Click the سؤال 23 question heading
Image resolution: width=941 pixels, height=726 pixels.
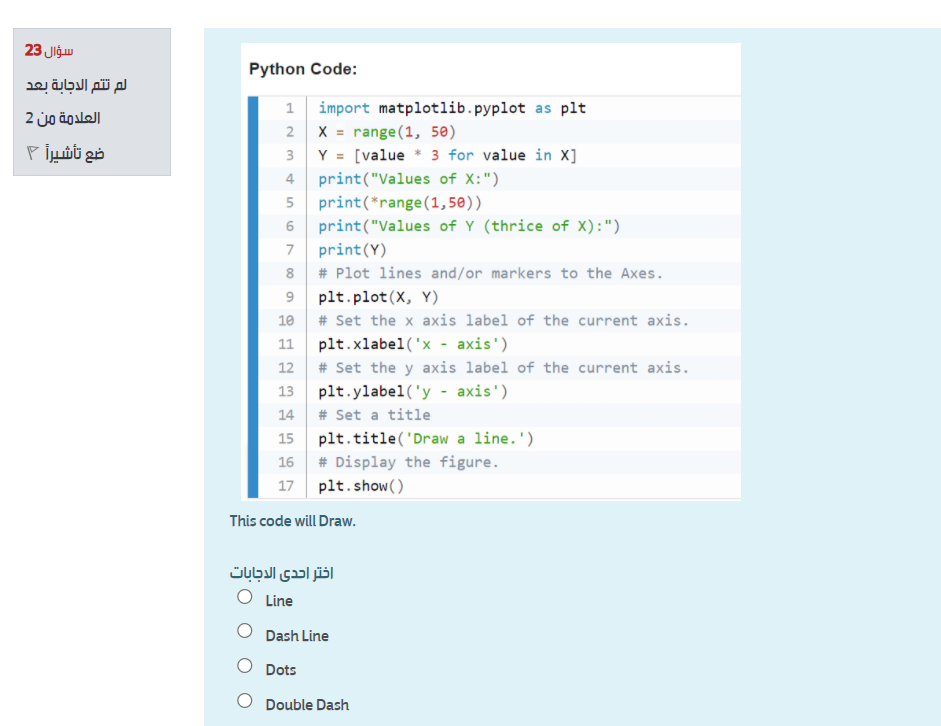(49, 50)
